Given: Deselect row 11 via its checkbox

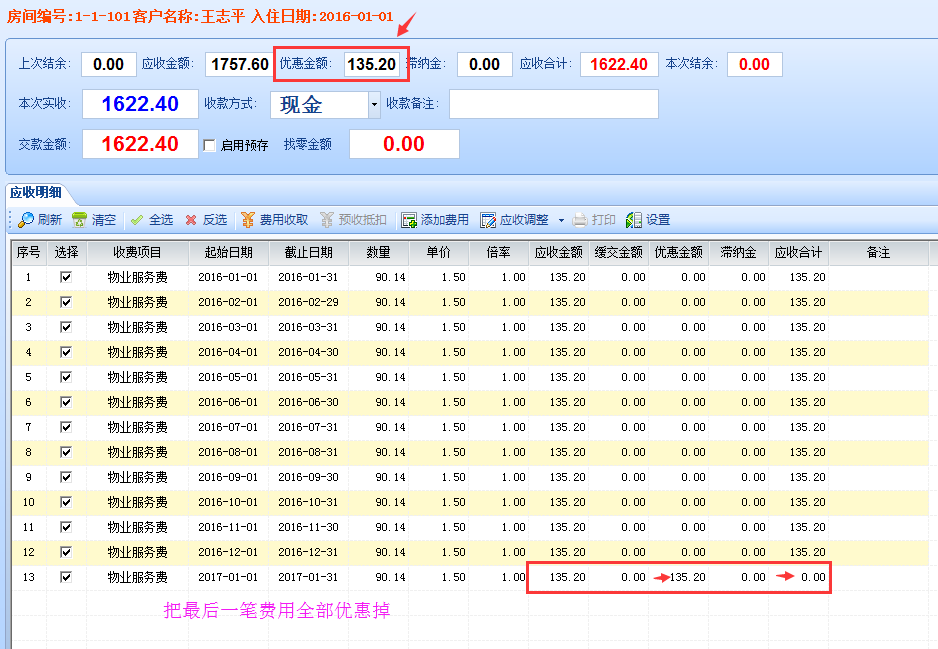Looking at the screenshot, I should coord(66,527).
